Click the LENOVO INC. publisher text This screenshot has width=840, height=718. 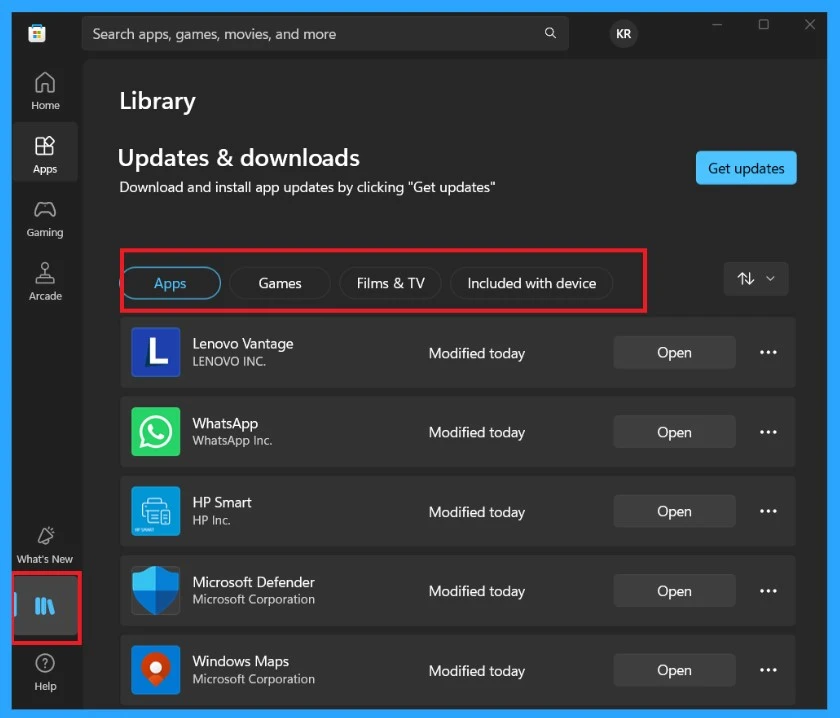[x=229, y=362]
